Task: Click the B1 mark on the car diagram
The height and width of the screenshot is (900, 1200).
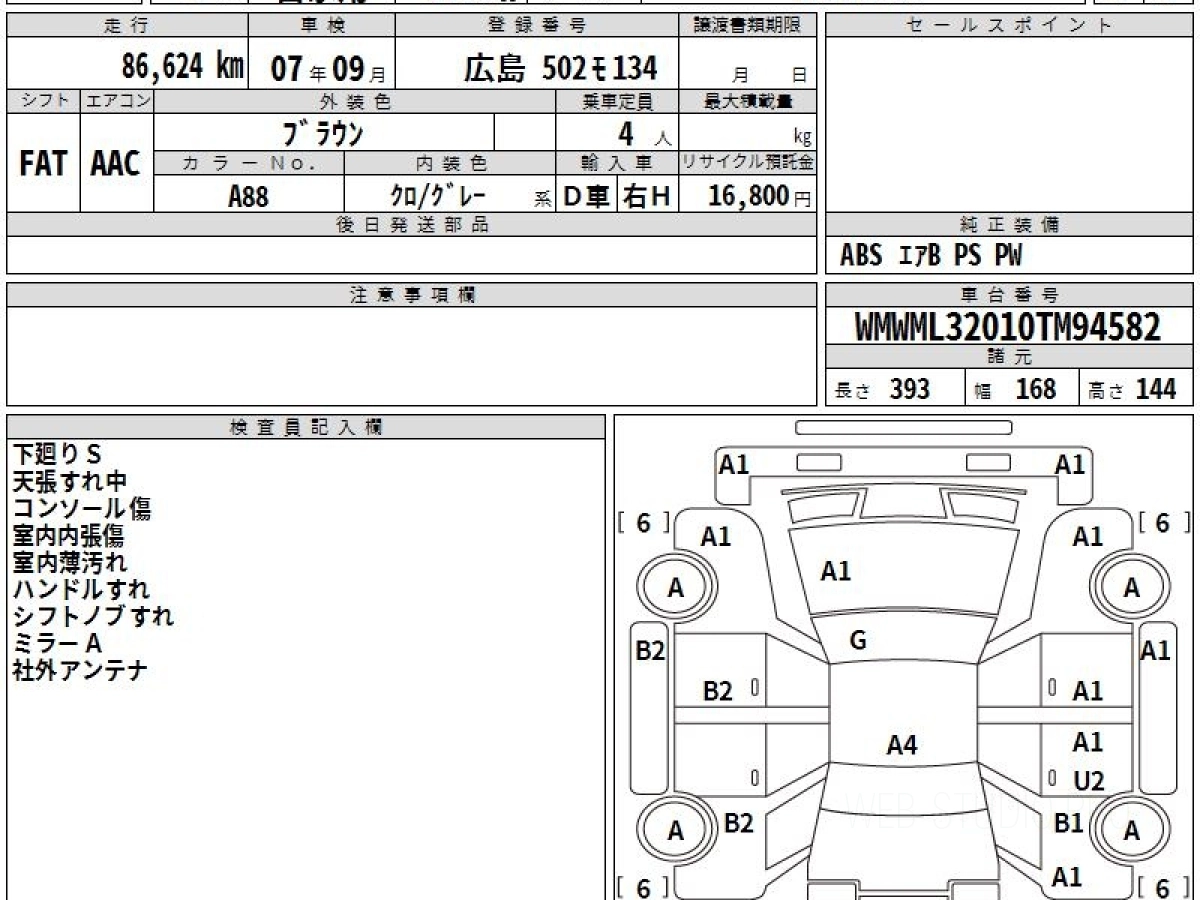Action: [1069, 823]
